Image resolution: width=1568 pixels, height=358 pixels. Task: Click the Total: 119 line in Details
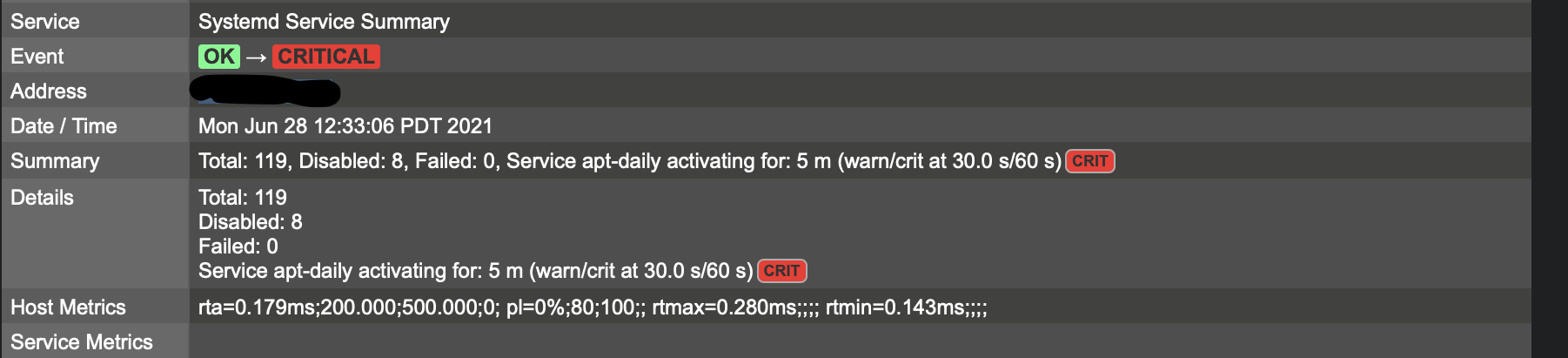coord(242,198)
